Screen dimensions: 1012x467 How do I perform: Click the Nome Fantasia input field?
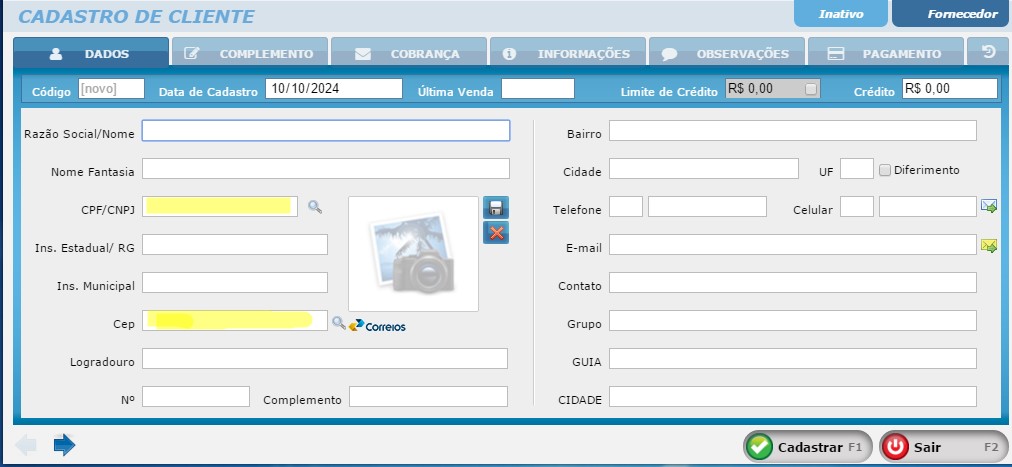pyautogui.click(x=326, y=168)
